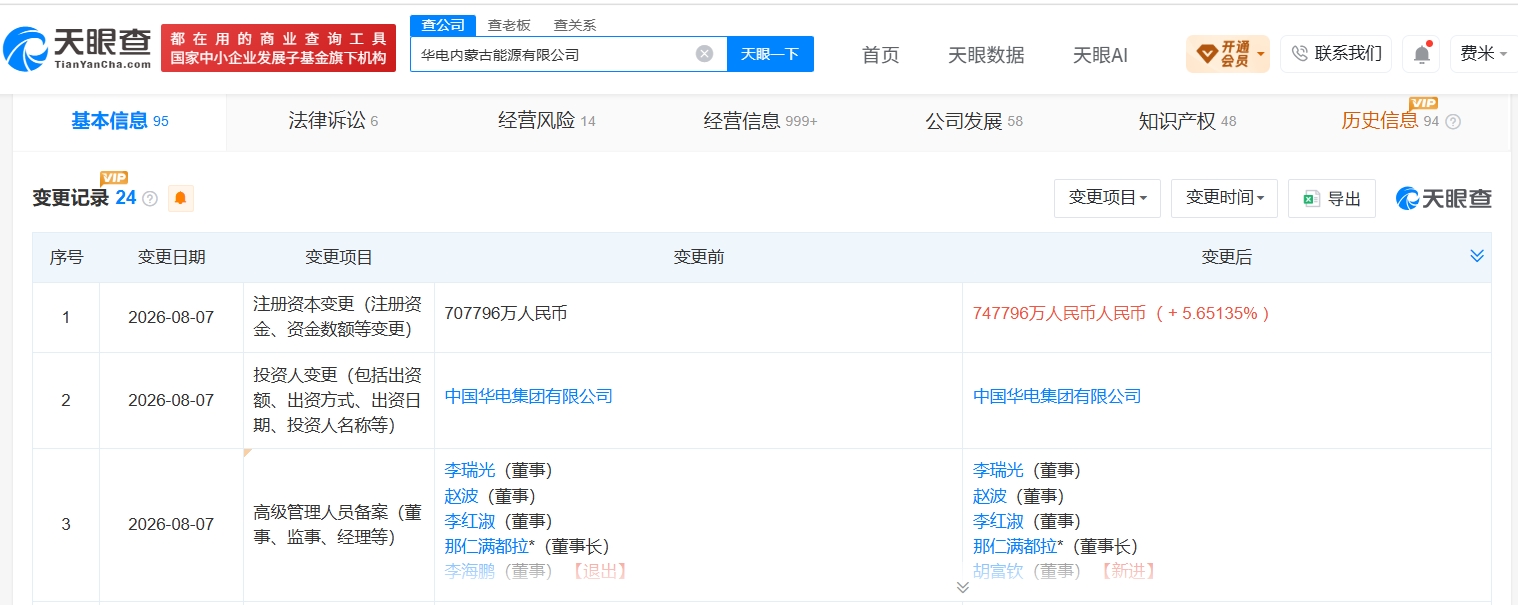Clear the search box text
The height and width of the screenshot is (605, 1518).
[x=704, y=54]
